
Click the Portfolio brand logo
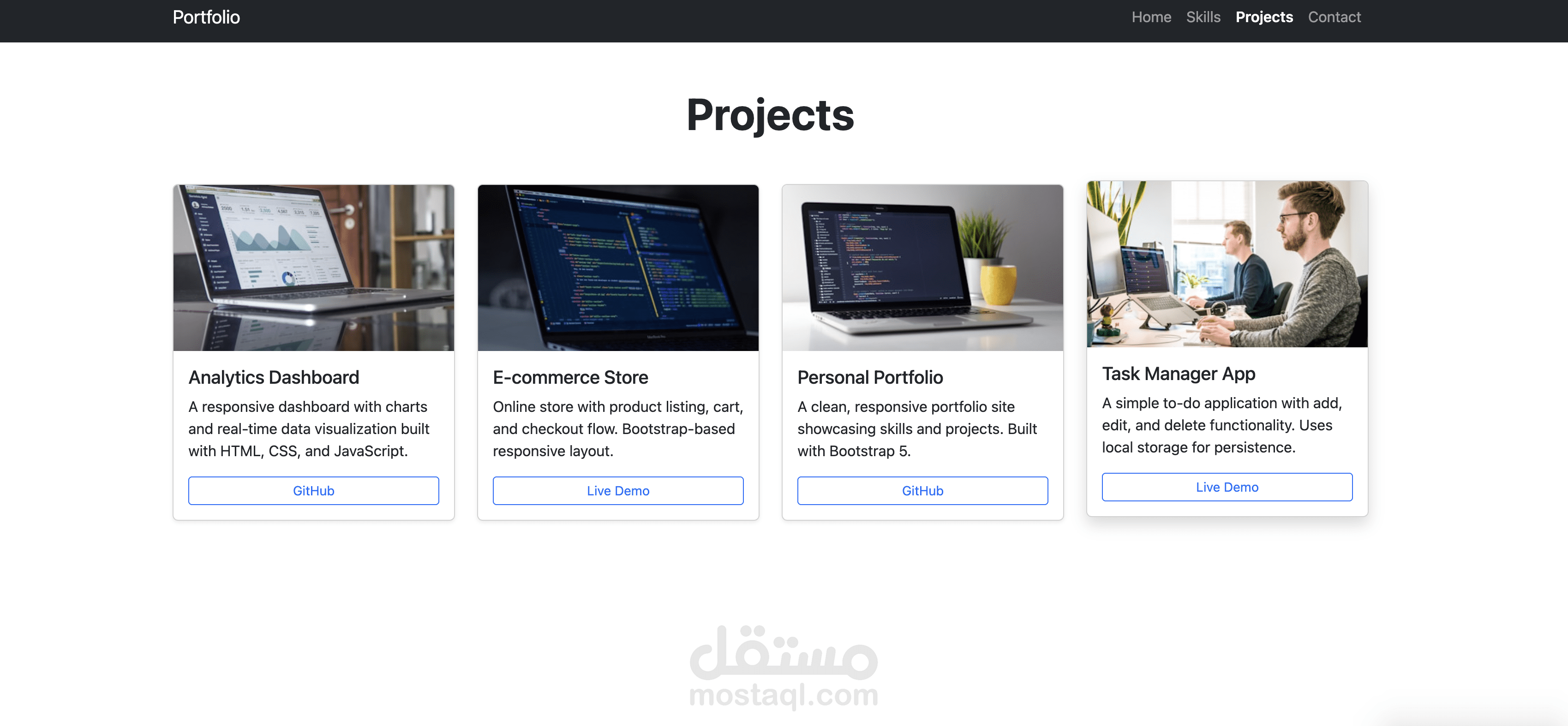coord(206,17)
